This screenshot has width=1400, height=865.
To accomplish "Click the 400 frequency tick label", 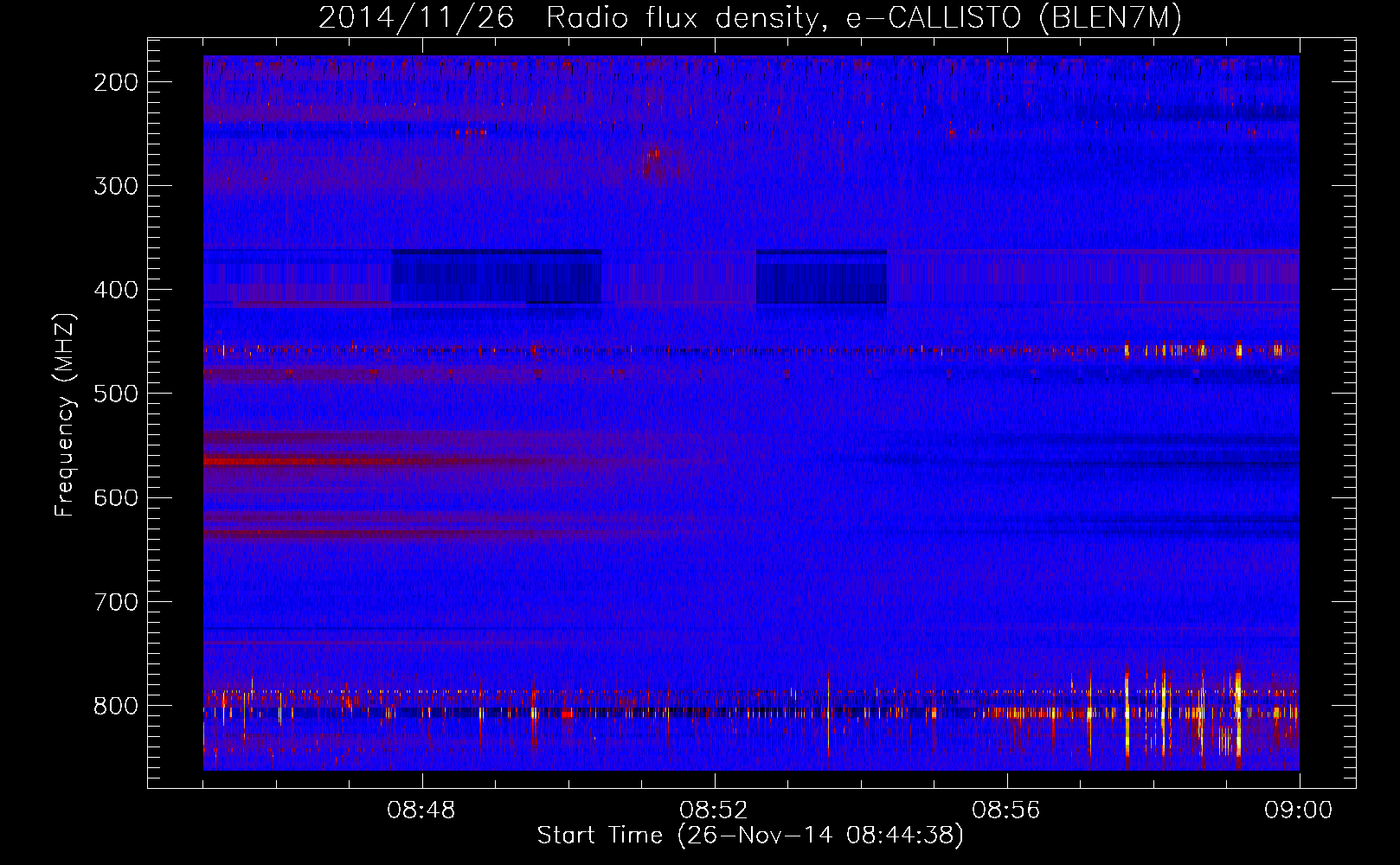I will click(x=115, y=290).
